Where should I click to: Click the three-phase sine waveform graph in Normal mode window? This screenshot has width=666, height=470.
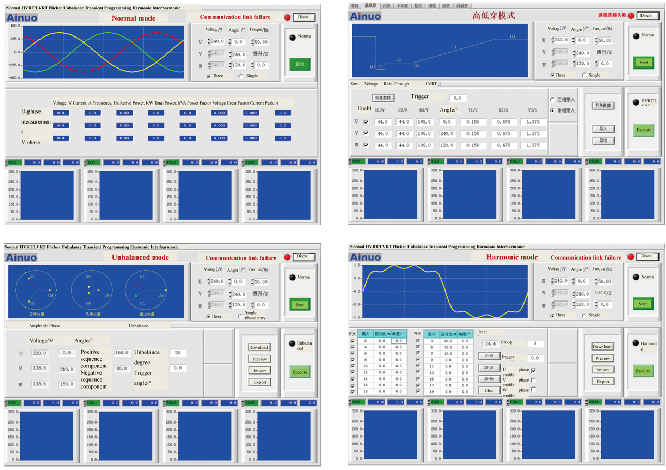coord(104,52)
